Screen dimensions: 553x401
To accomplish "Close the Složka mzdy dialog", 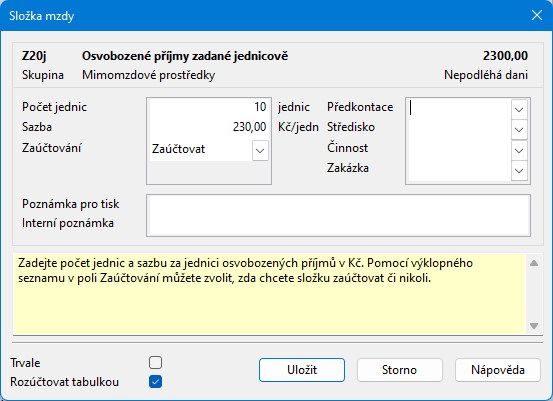I will click(x=537, y=15).
